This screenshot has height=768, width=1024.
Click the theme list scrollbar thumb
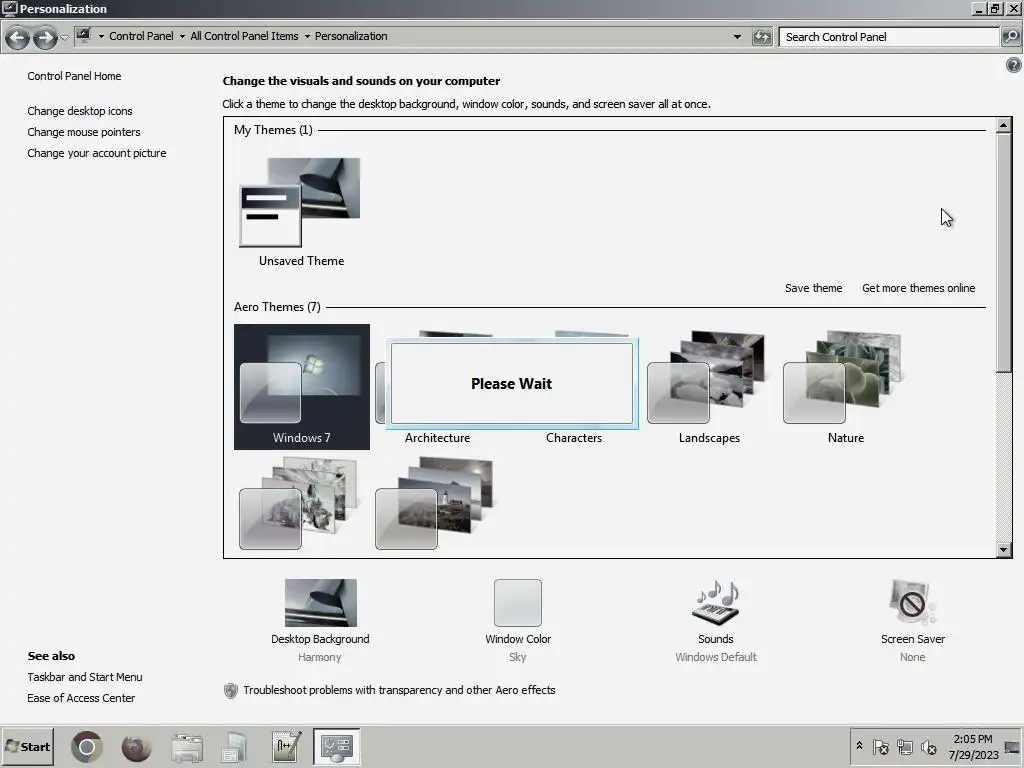click(1004, 251)
